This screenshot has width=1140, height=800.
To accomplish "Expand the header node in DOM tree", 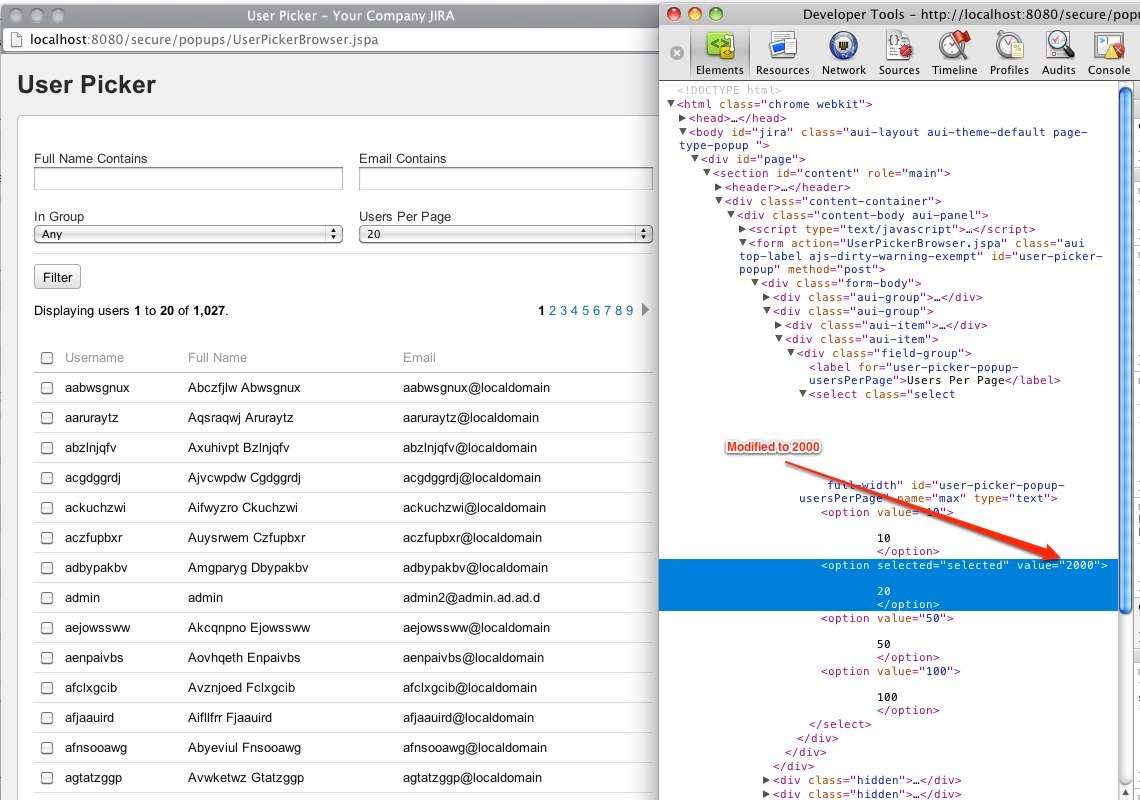I will coord(718,187).
